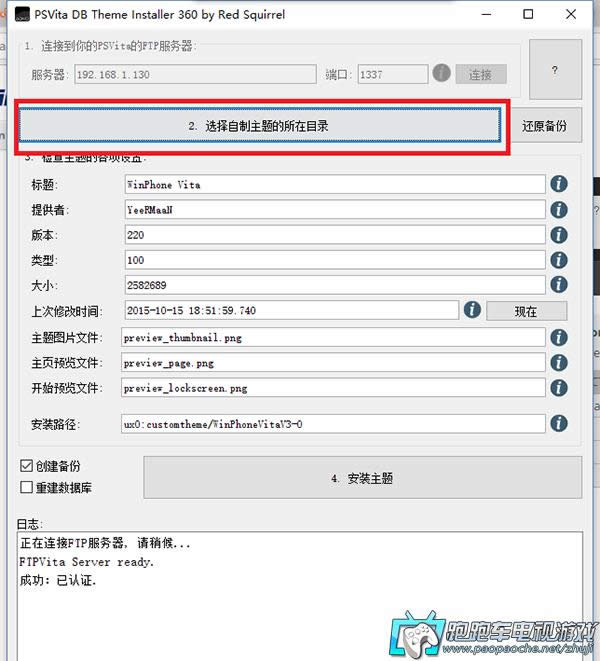Focus the 安装路径 input field

(334, 423)
